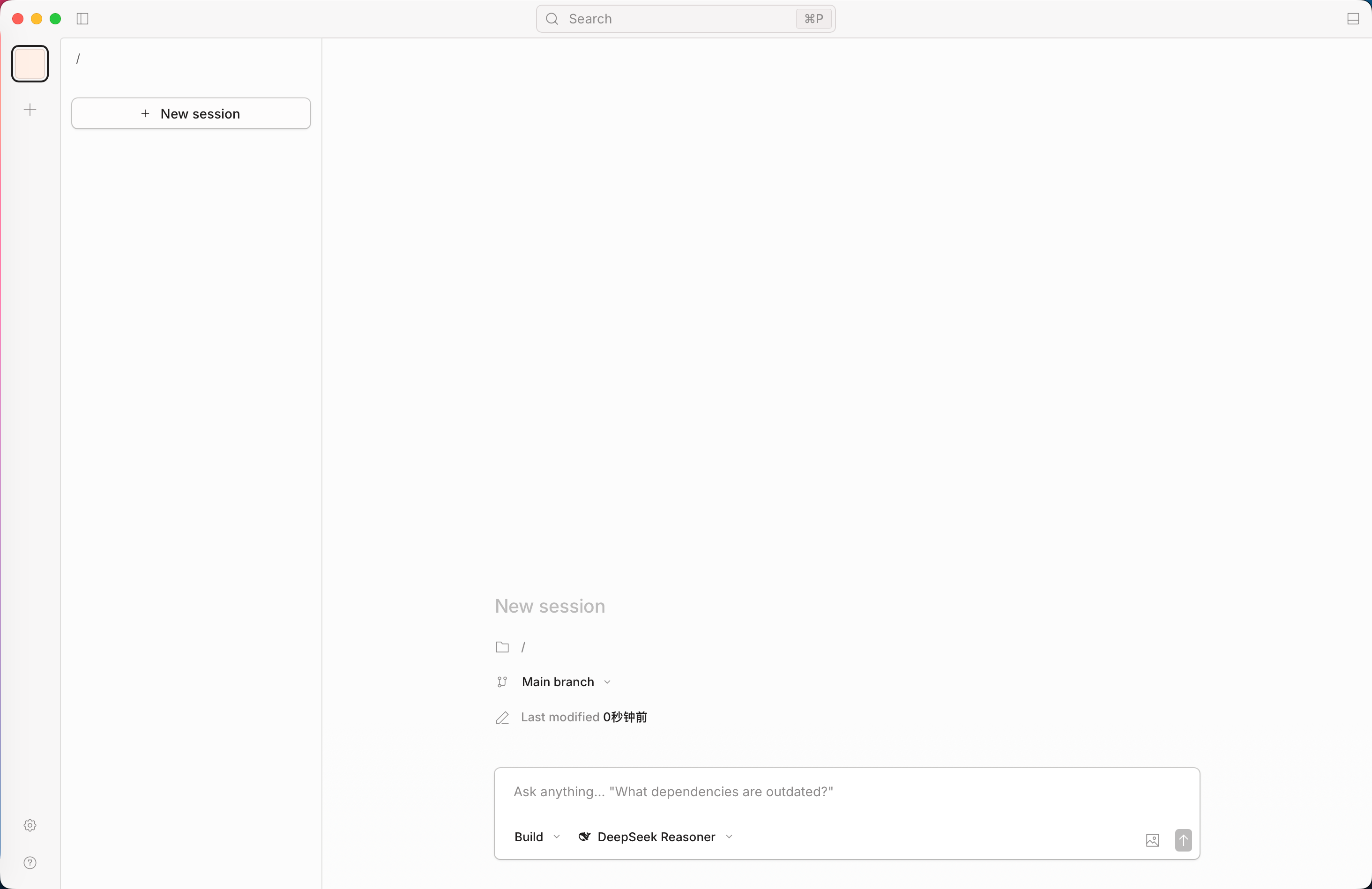Open settings via gear icon
Viewport: 1372px width, 889px height.
tap(30, 825)
